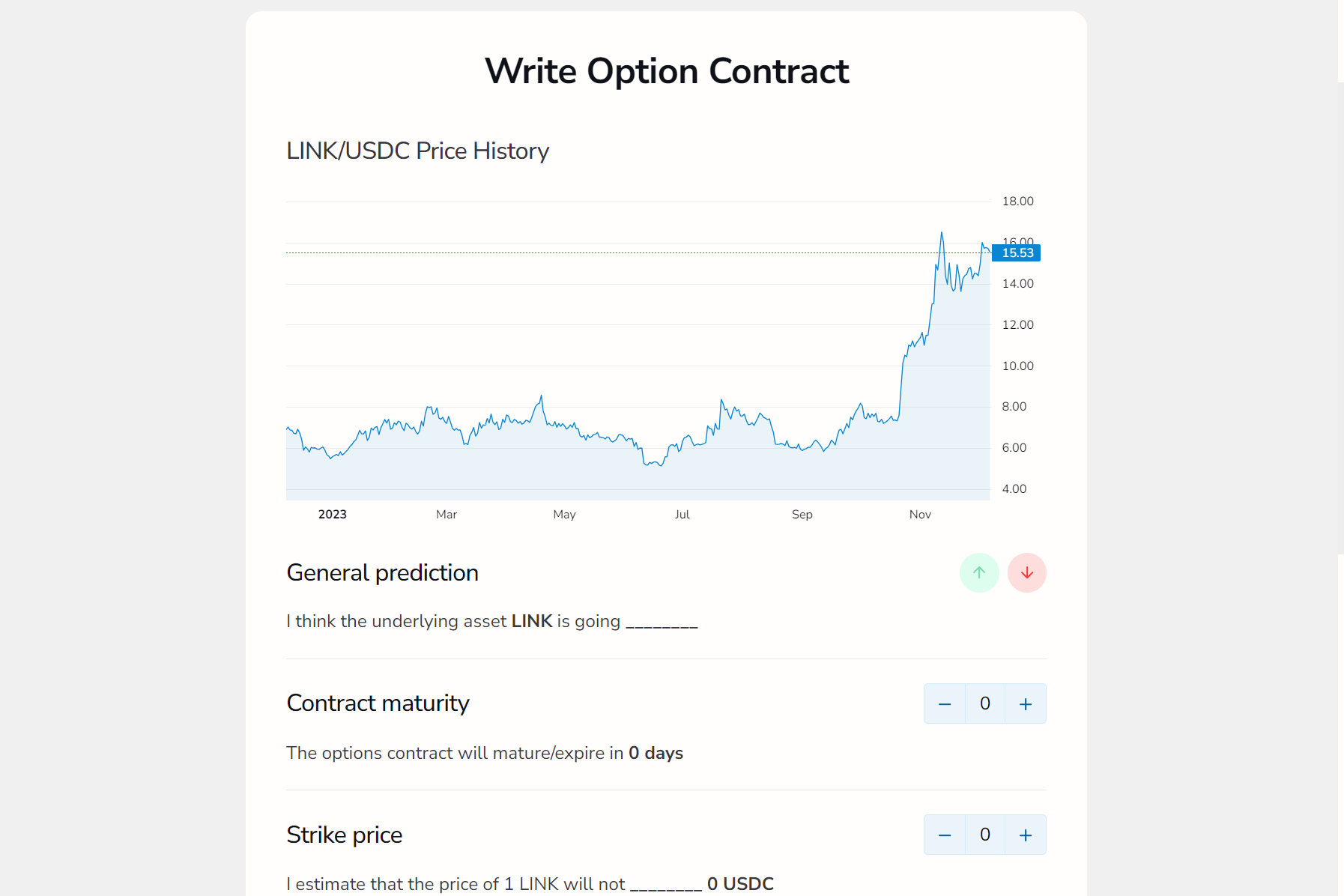The image size is (1344, 896).
Task: Click the Contract maturity value field
Action: click(985, 704)
